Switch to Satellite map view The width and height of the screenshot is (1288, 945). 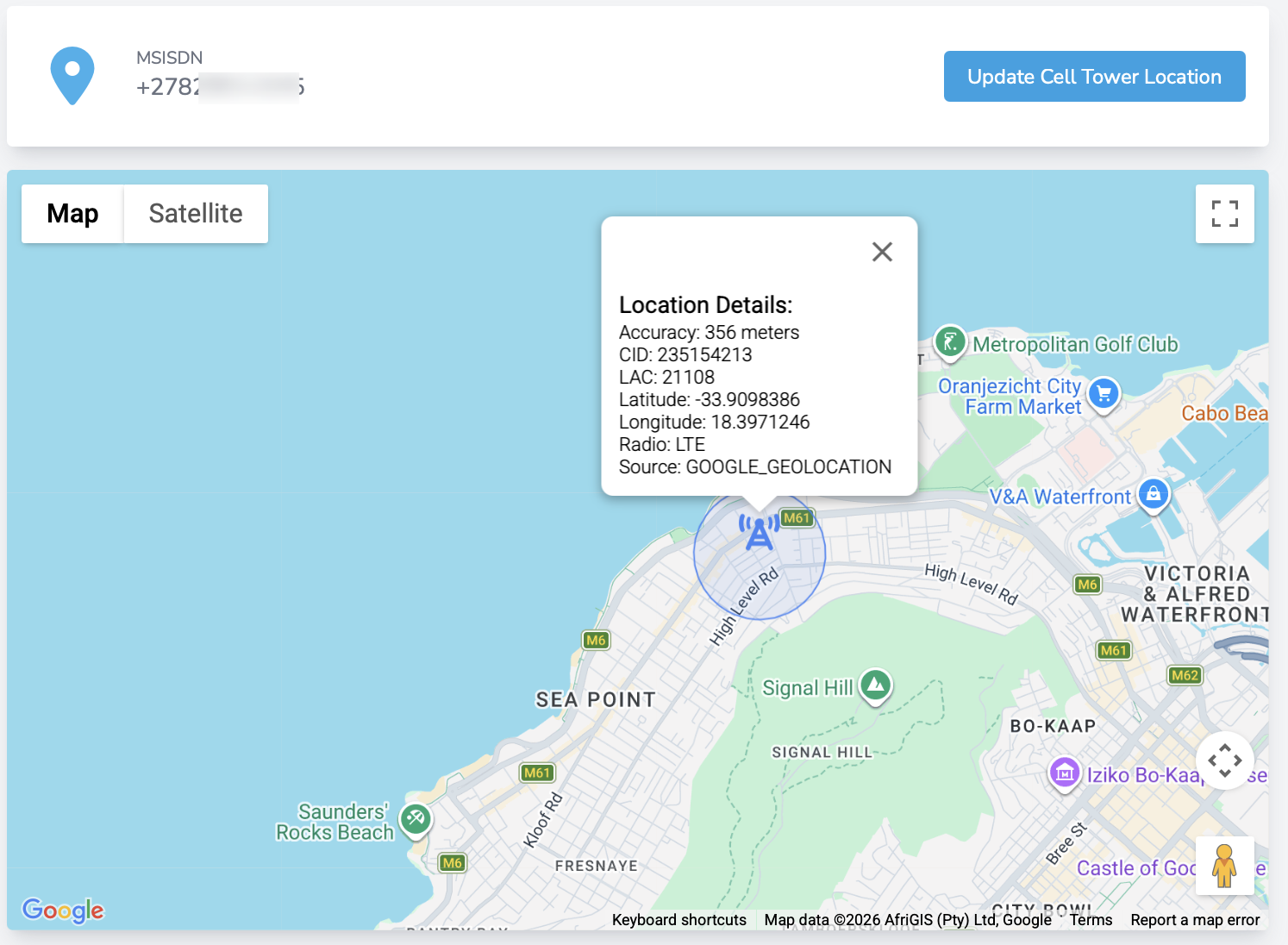(x=196, y=214)
